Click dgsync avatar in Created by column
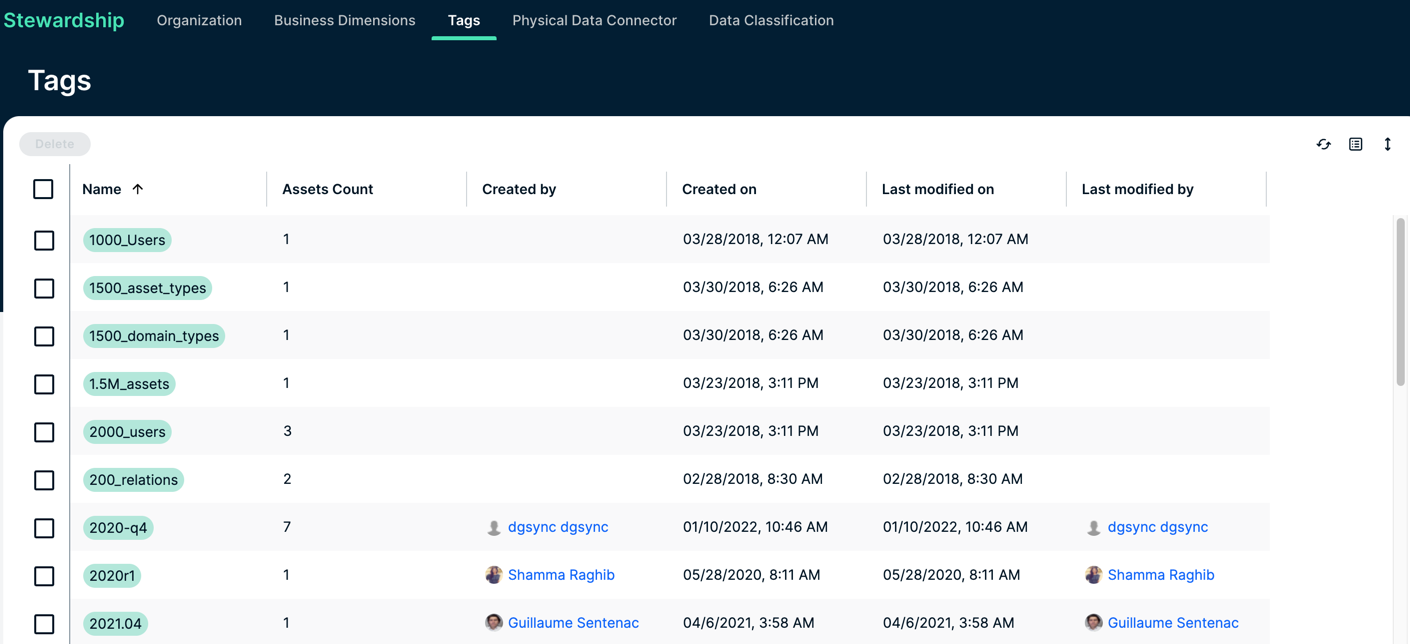This screenshot has height=644, width=1410. (x=494, y=527)
